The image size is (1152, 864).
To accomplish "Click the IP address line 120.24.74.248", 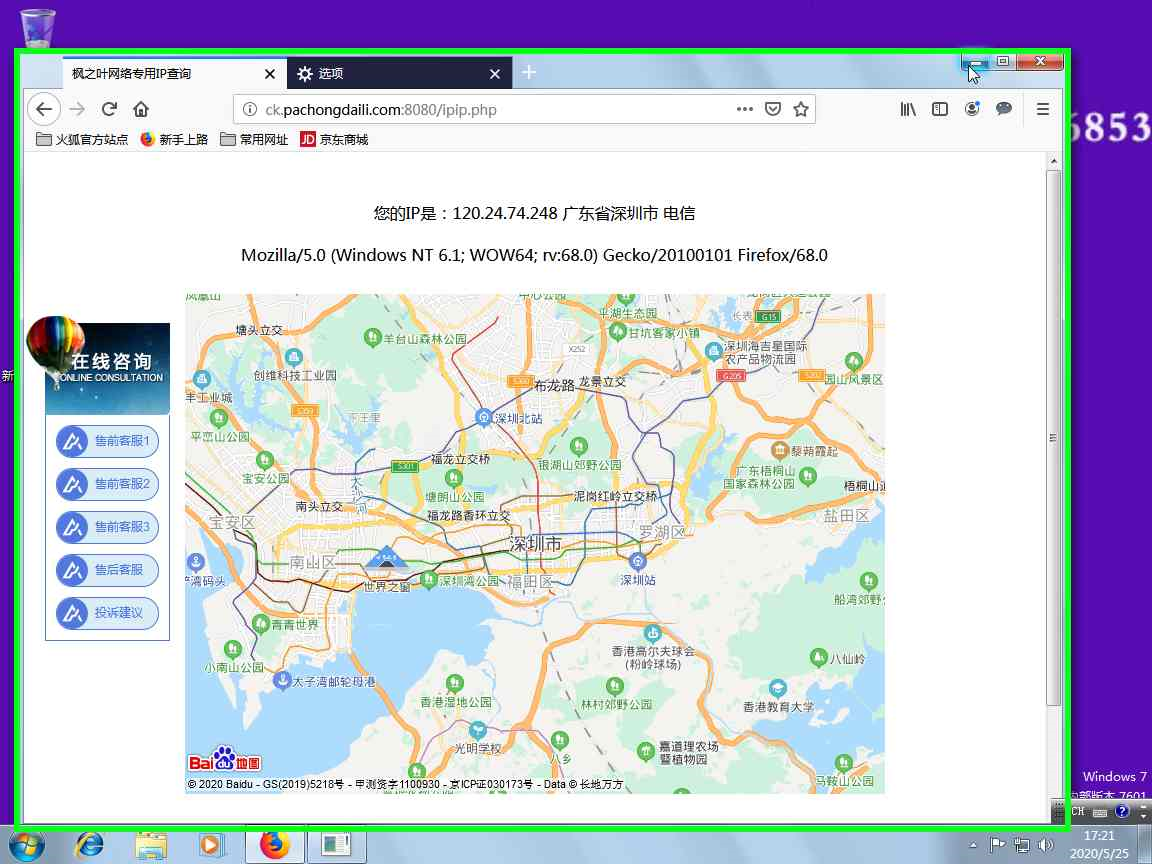I will (534, 214).
